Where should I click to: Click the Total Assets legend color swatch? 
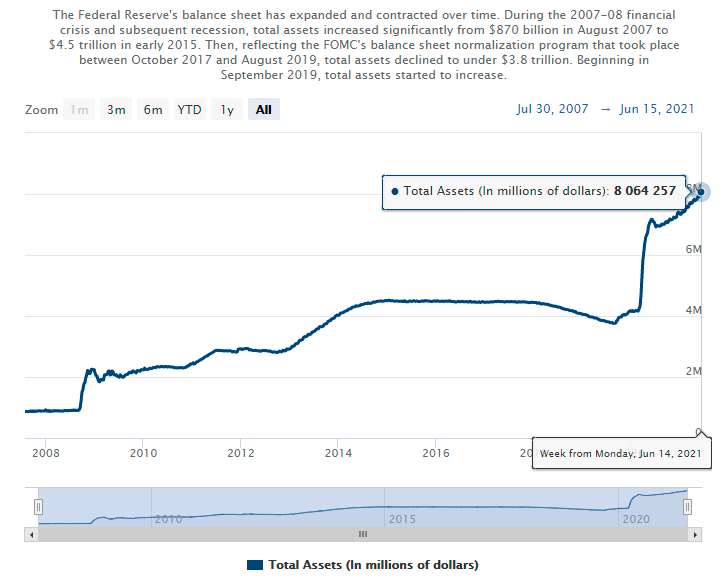tap(254, 565)
